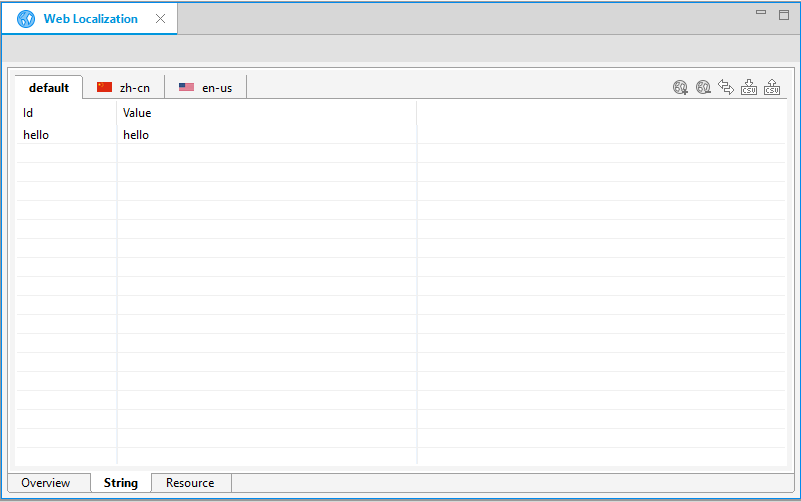Screen dimensions: 801x502
Task: Click the China flag icon
Action: pyautogui.click(x=104, y=88)
